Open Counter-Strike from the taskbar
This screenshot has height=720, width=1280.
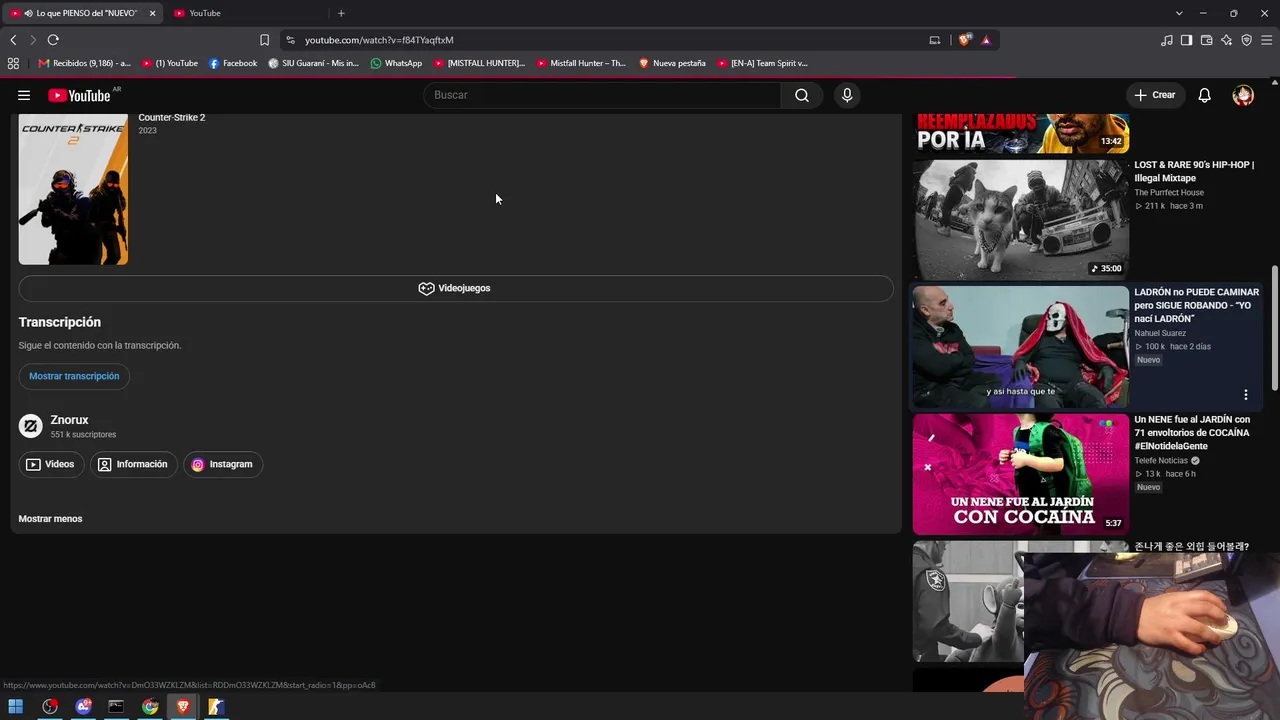point(215,707)
